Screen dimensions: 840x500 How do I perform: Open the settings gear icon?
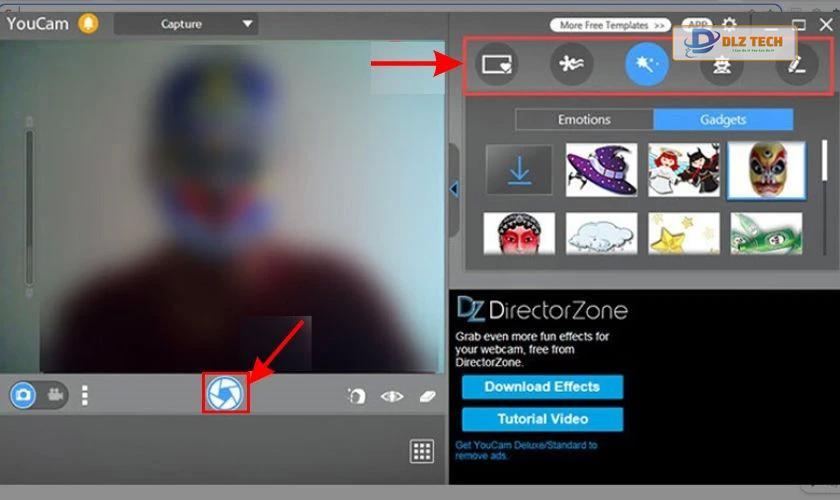pyautogui.click(x=729, y=24)
